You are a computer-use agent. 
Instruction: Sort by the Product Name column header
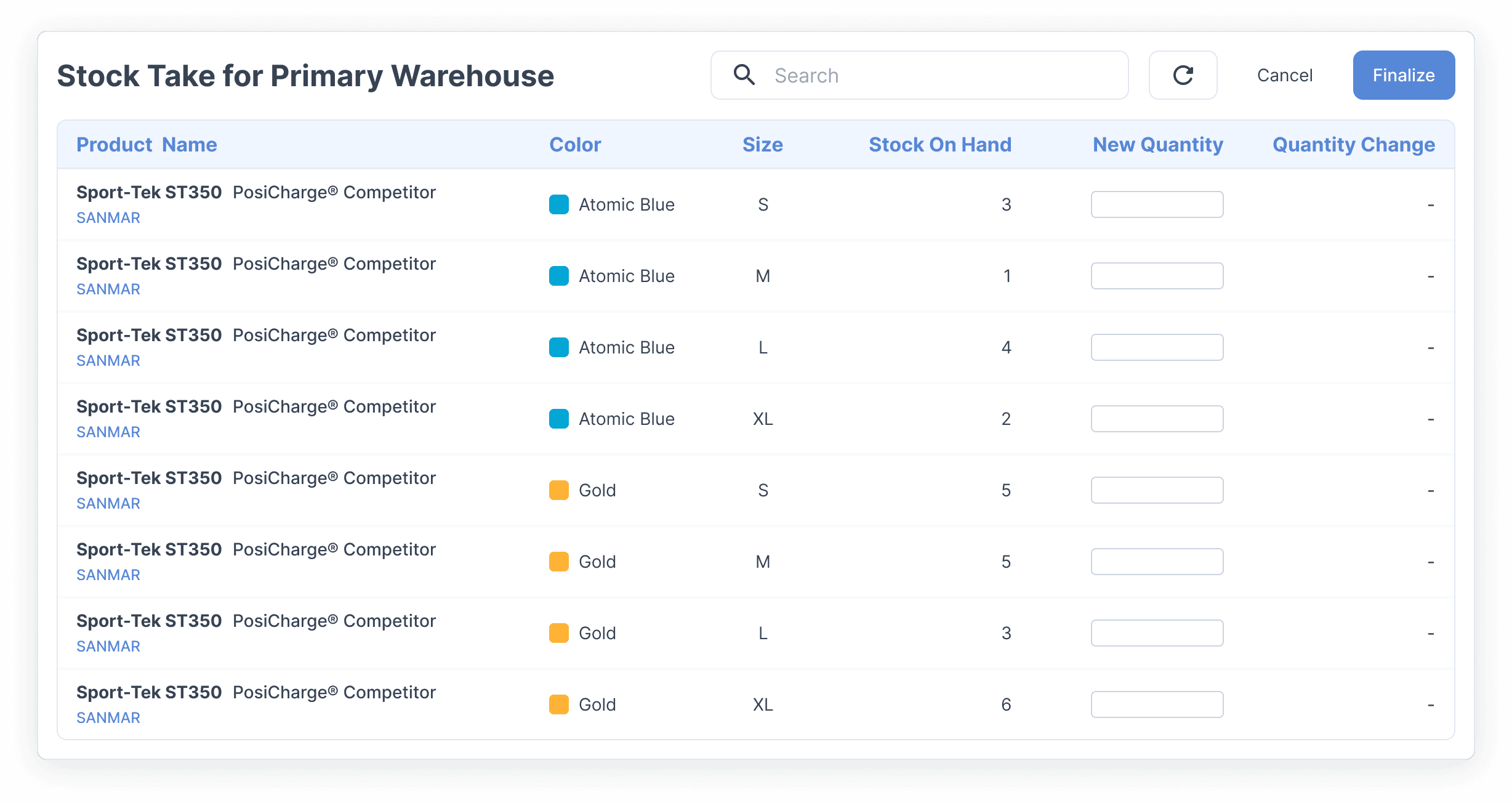147,144
